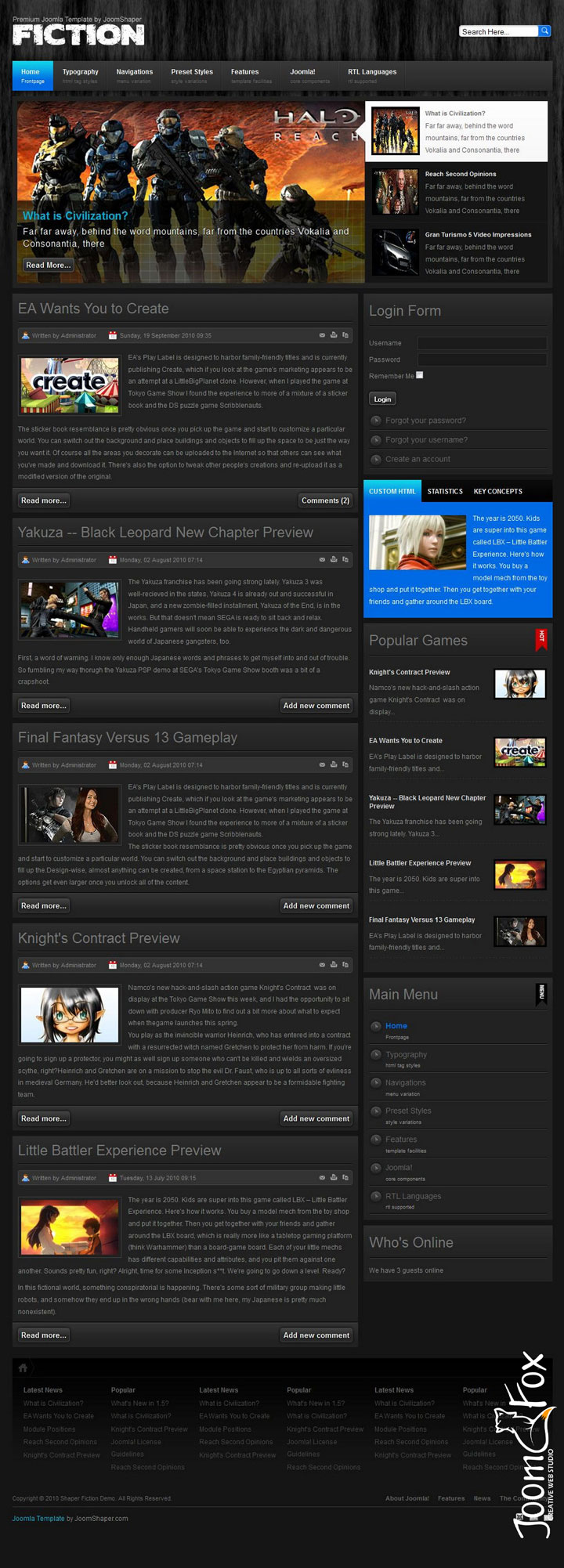Image resolution: width=564 pixels, height=1568 pixels.
Task: Open PDF icon for Yakuza Black Leopard article
Action: pyautogui.click(x=345, y=559)
